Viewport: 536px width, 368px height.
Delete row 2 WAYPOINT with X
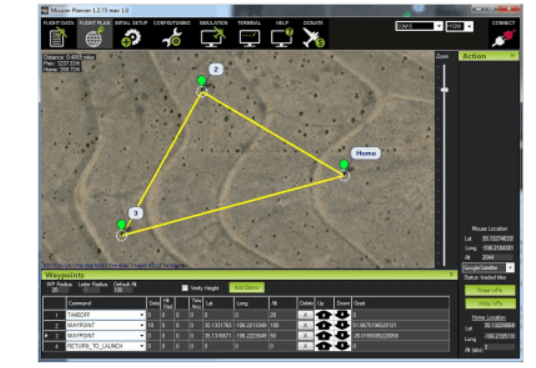tap(305, 325)
